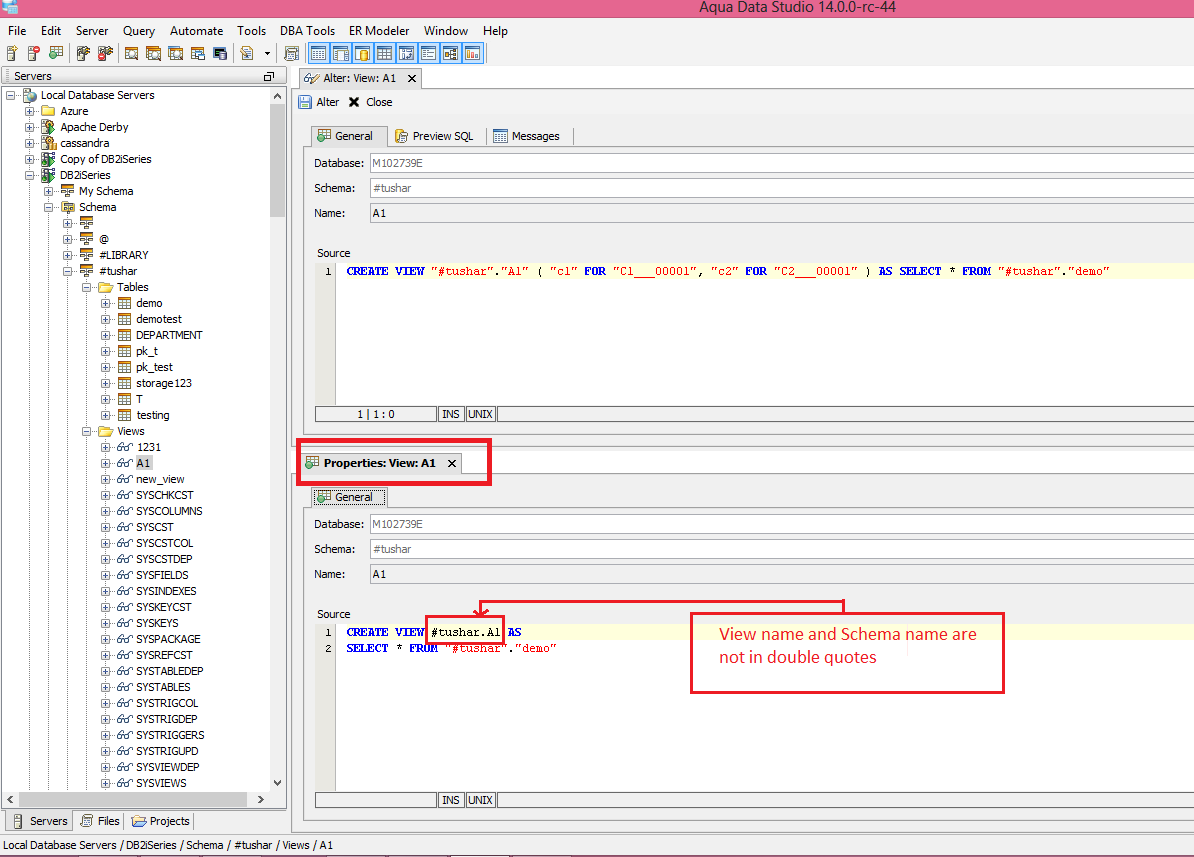Close the Properties: View: A1 tab
The image size is (1194, 857).
pos(452,463)
